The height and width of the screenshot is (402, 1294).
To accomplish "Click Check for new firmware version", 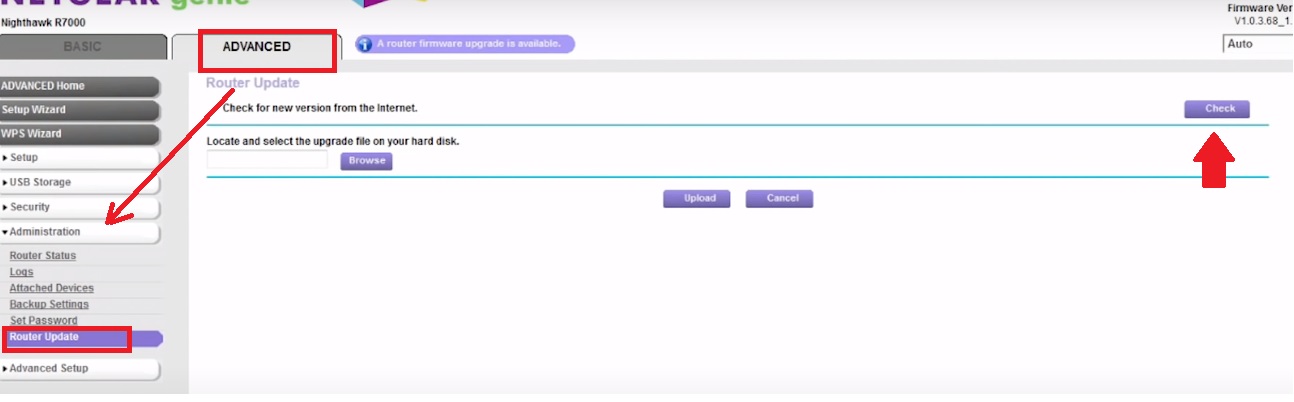I will (x=1217, y=109).
